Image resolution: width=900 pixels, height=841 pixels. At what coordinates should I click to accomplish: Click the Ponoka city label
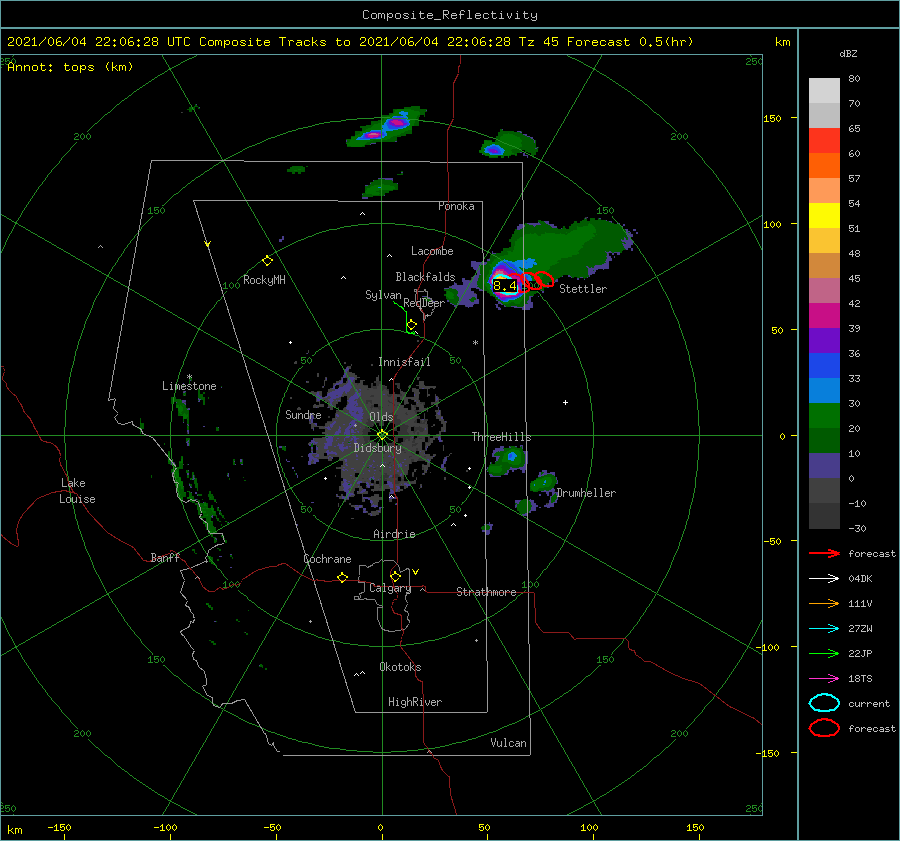coord(456,206)
